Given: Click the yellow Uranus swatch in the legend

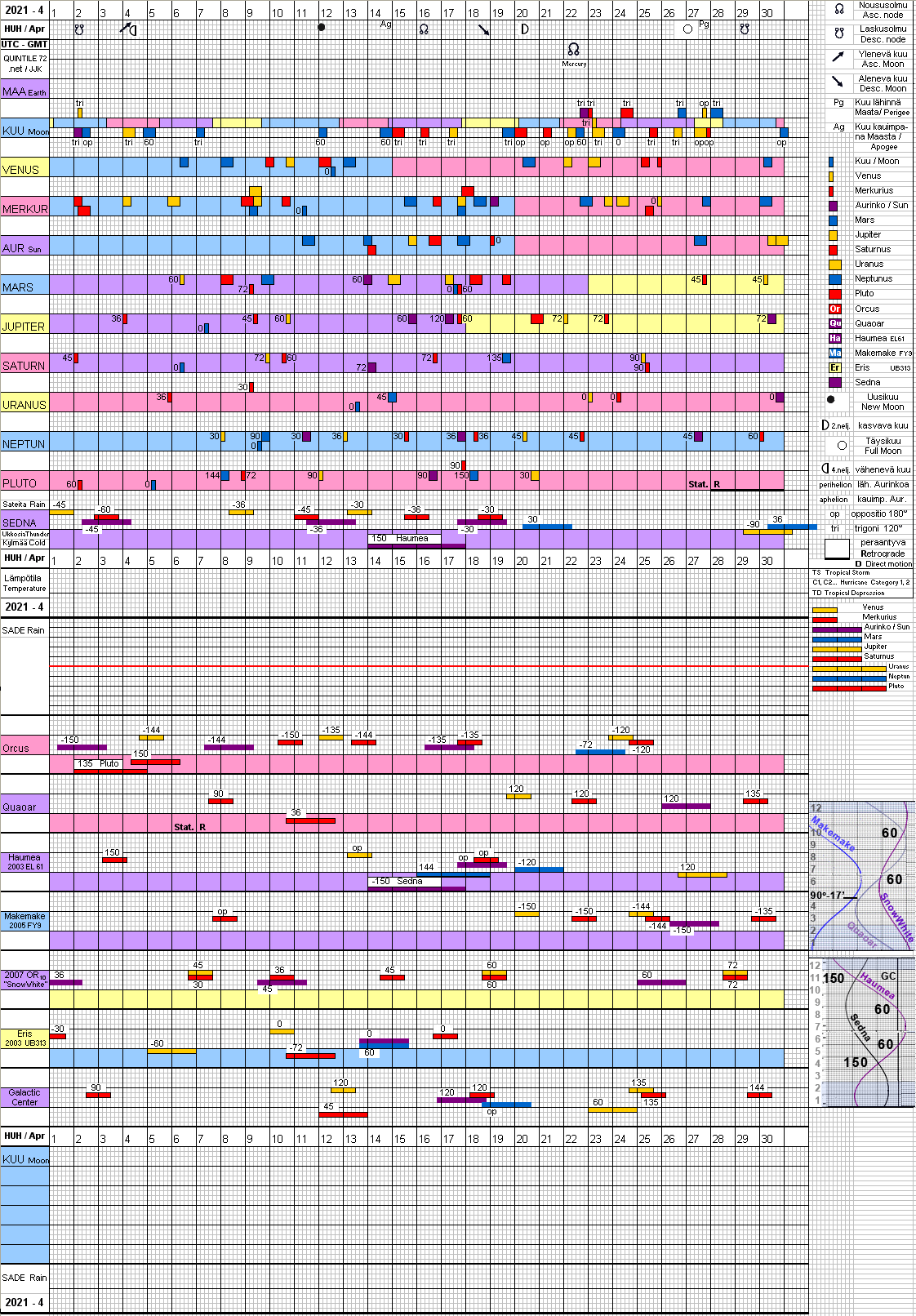Looking at the screenshot, I should [834, 265].
